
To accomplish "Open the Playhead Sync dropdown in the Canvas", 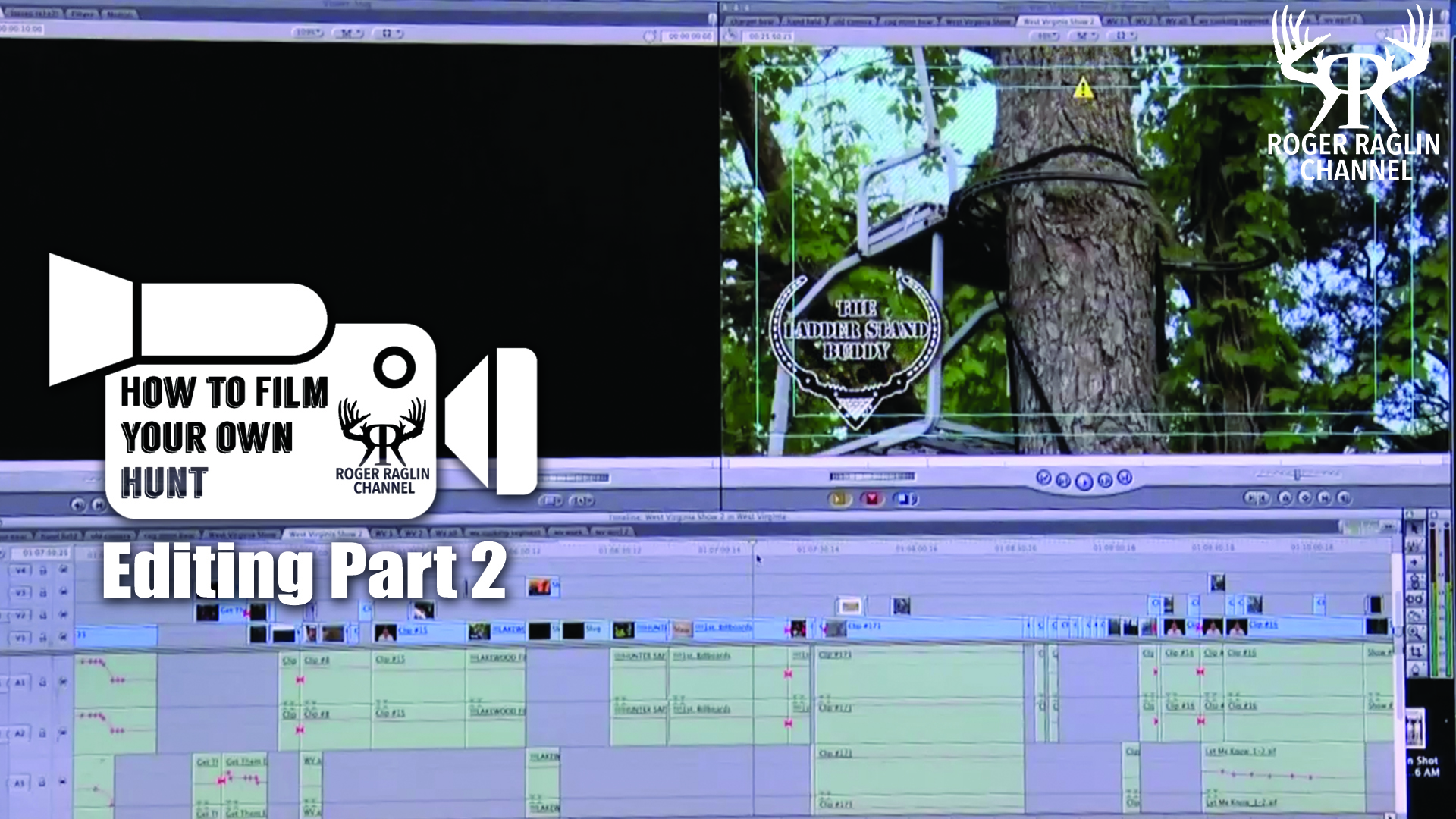I will coord(1124,34).
